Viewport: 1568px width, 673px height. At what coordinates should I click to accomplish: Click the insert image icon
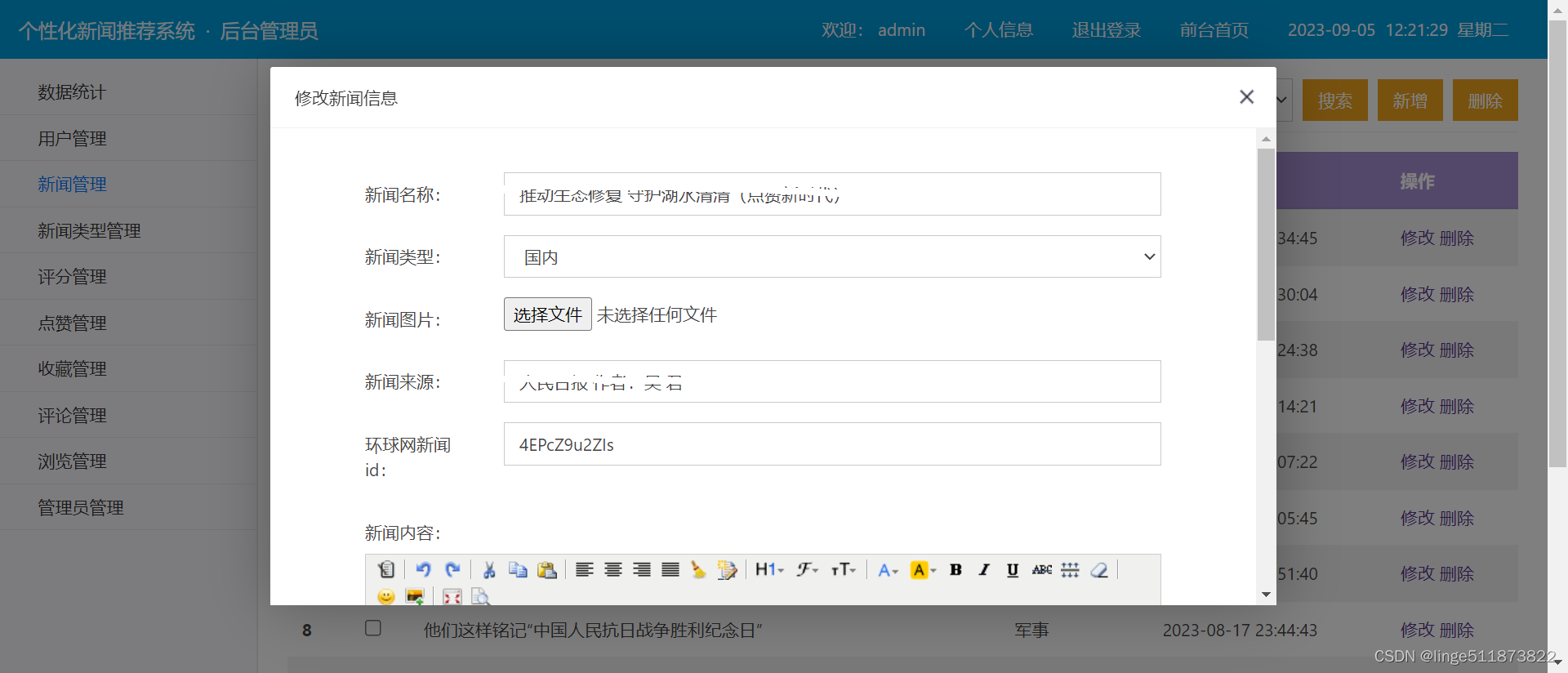tap(415, 596)
